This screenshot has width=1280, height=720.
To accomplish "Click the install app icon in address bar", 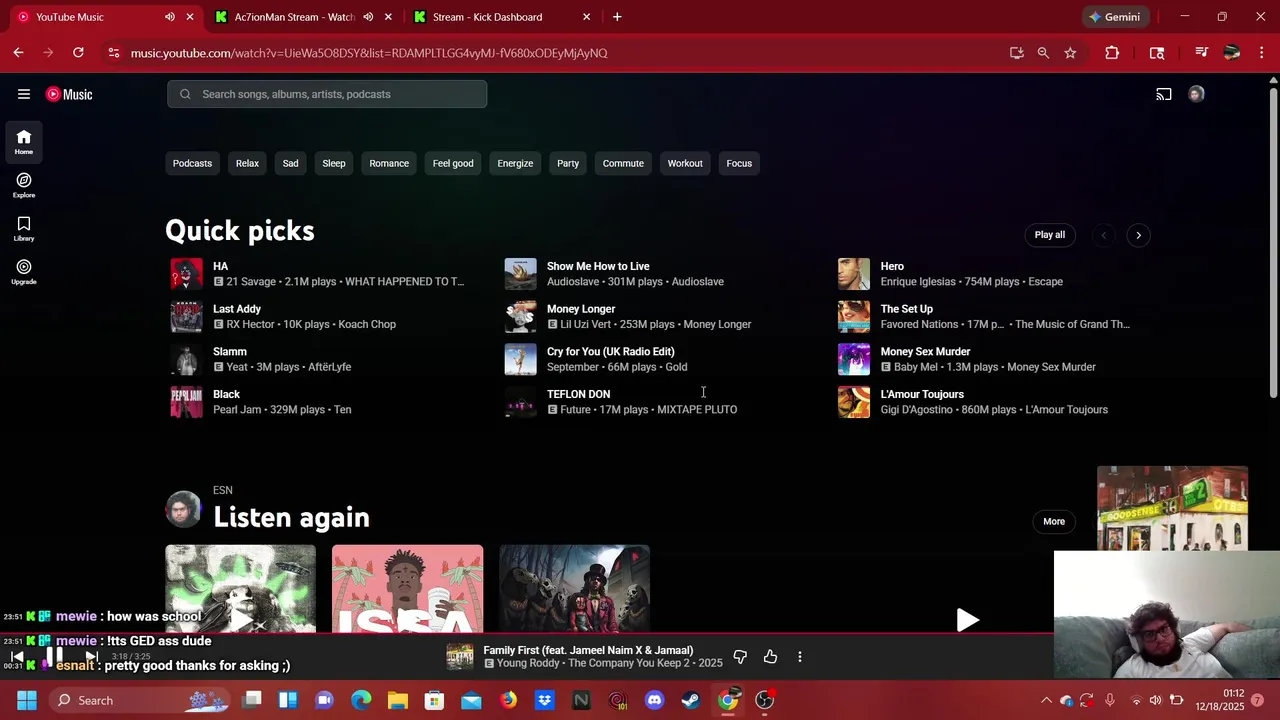I will click(x=1017, y=53).
